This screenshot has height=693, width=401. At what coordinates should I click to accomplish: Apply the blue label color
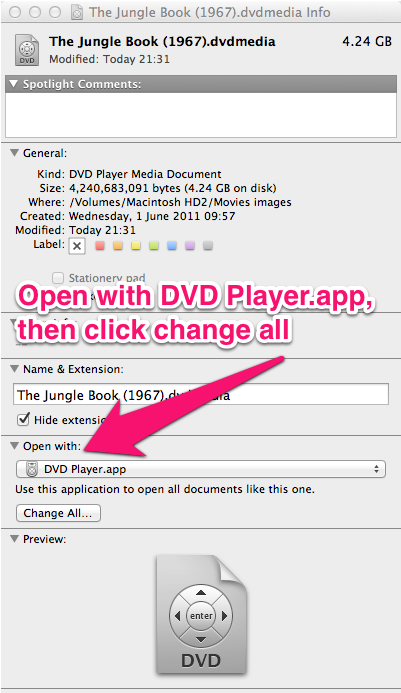172,245
